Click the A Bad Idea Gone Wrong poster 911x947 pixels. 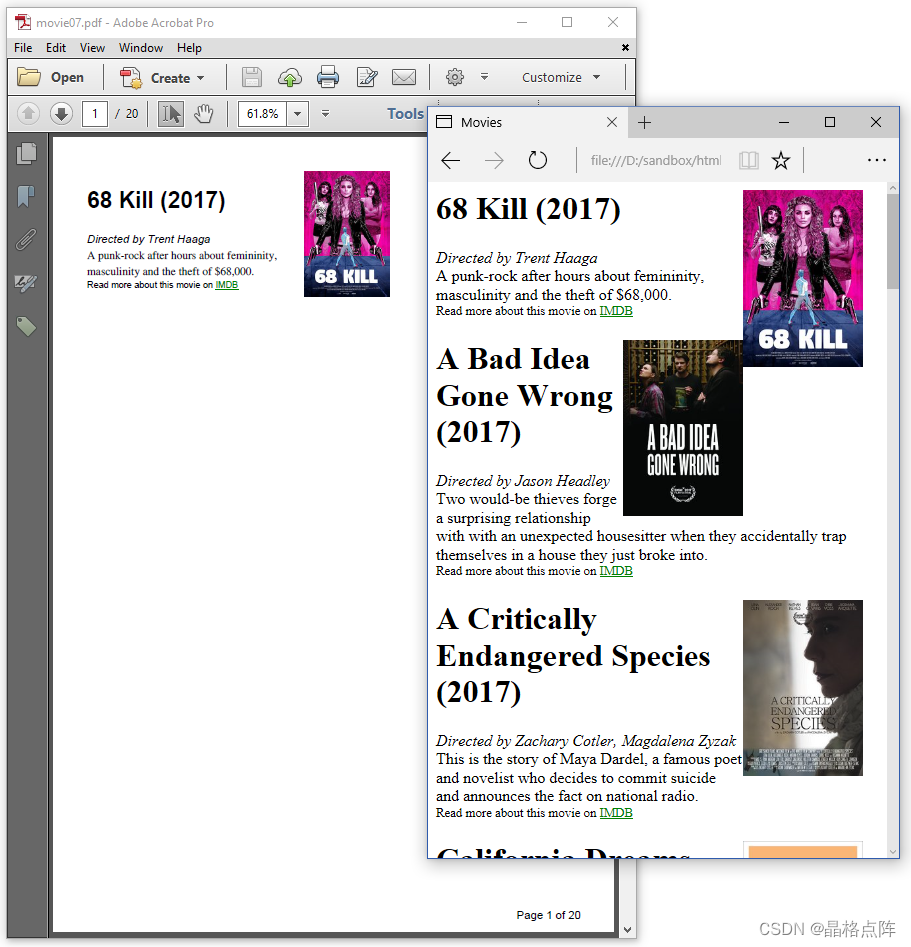pos(683,428)
